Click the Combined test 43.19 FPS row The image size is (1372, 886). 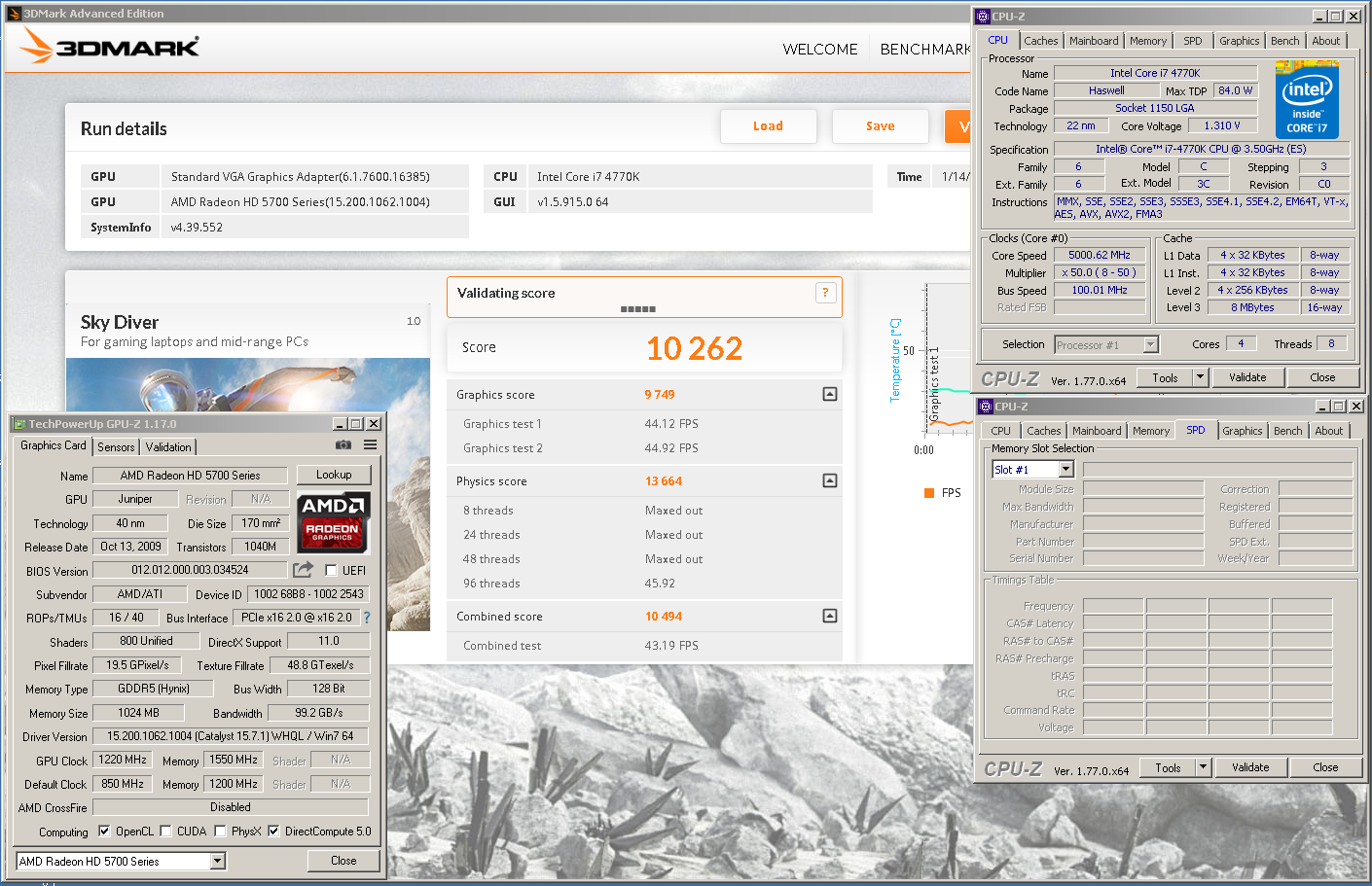tap(645, 646)
